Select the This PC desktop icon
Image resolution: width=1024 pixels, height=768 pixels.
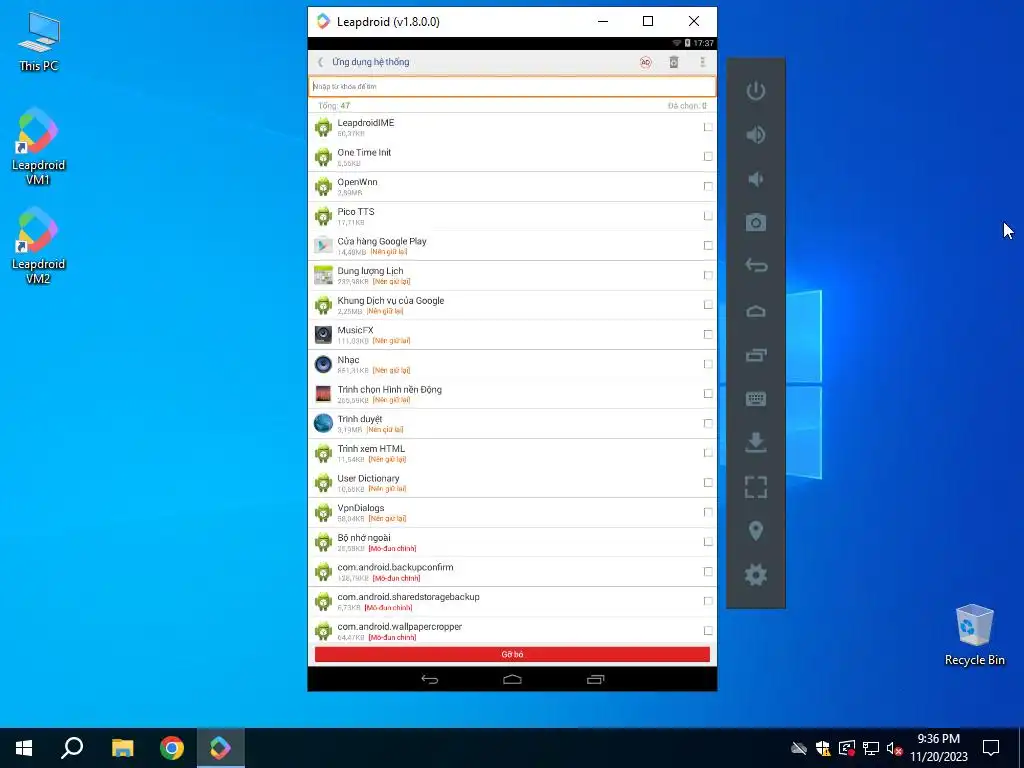(x=39, y=41)
